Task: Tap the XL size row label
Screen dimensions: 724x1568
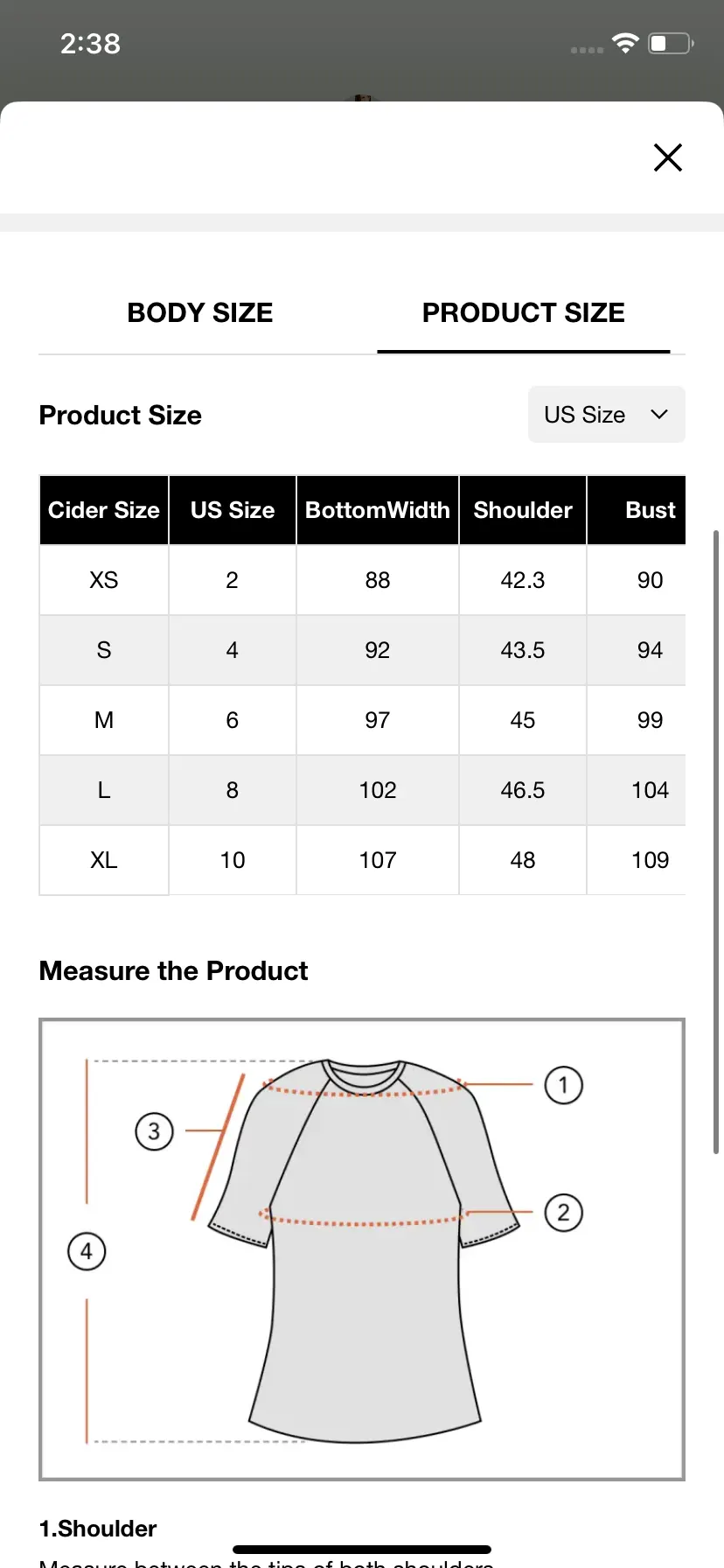Action: (x=104, y=860)
